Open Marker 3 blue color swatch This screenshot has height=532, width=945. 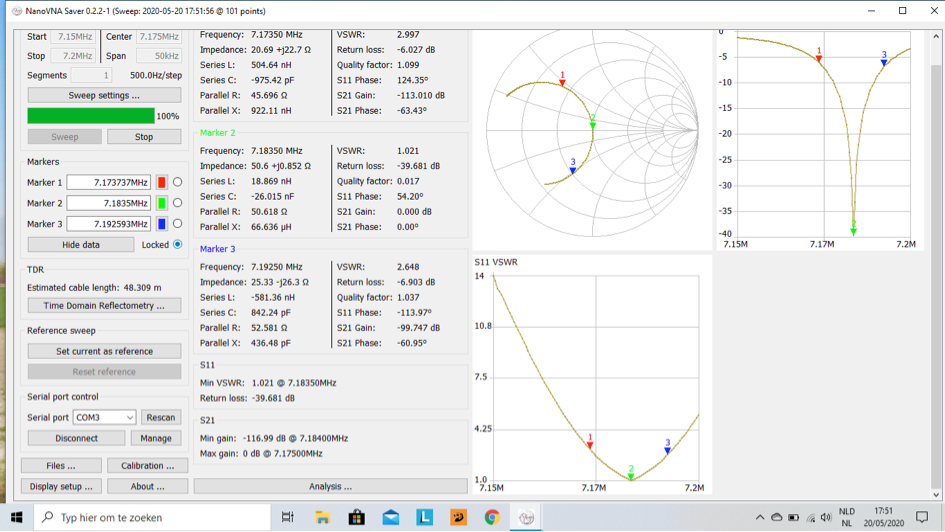[162, 224]
